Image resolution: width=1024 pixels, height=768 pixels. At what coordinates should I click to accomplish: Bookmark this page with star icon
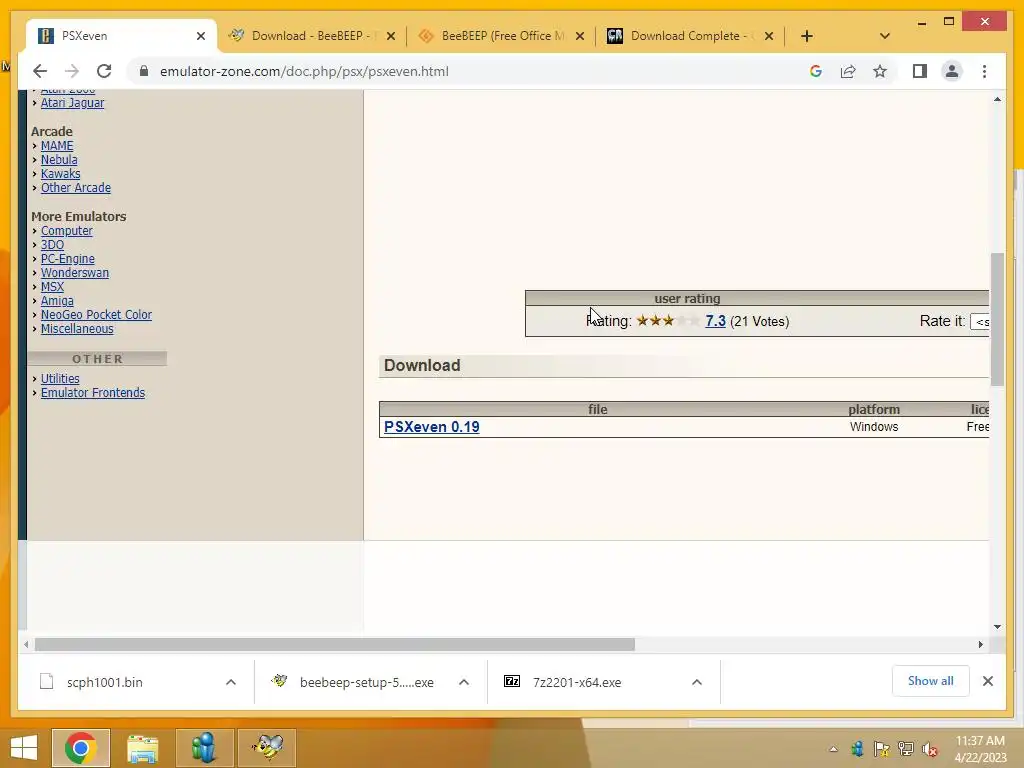[880, 71]
